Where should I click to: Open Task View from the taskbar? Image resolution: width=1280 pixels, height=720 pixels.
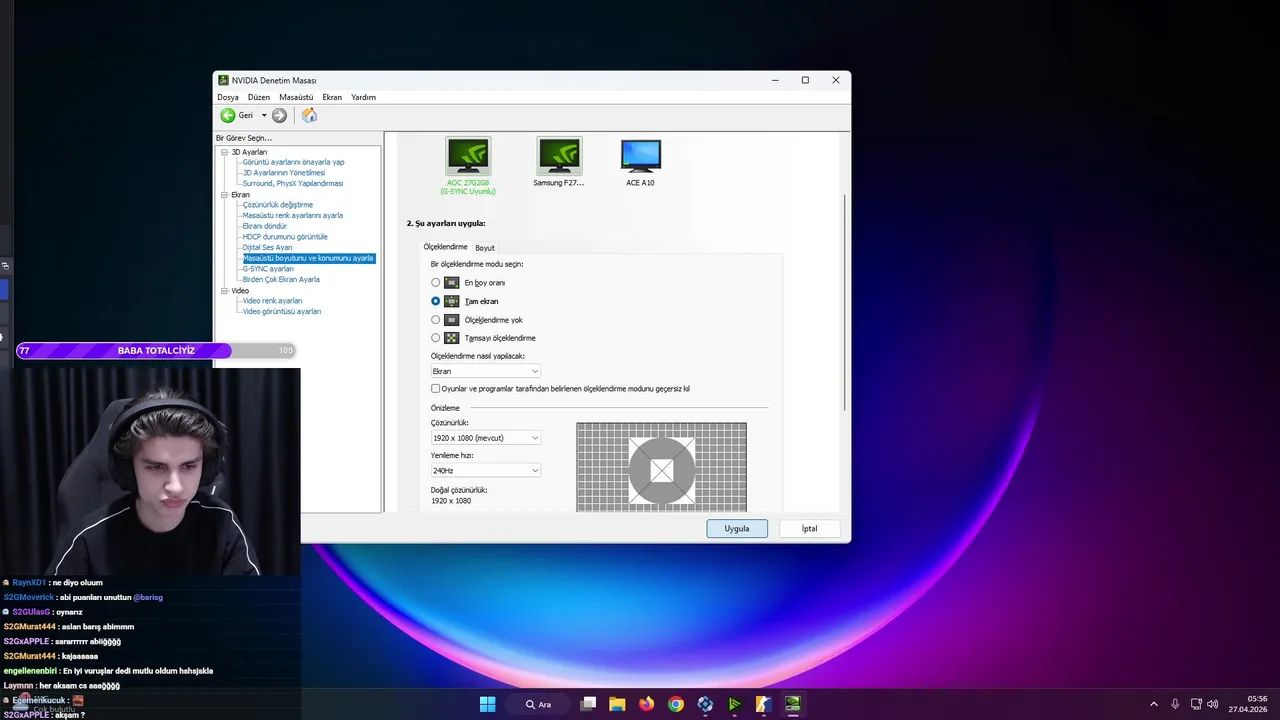point(588,704)
